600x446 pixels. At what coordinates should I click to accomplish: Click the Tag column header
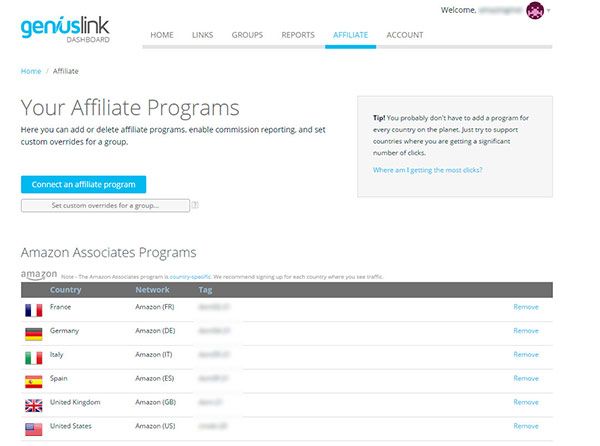(205, 290)
